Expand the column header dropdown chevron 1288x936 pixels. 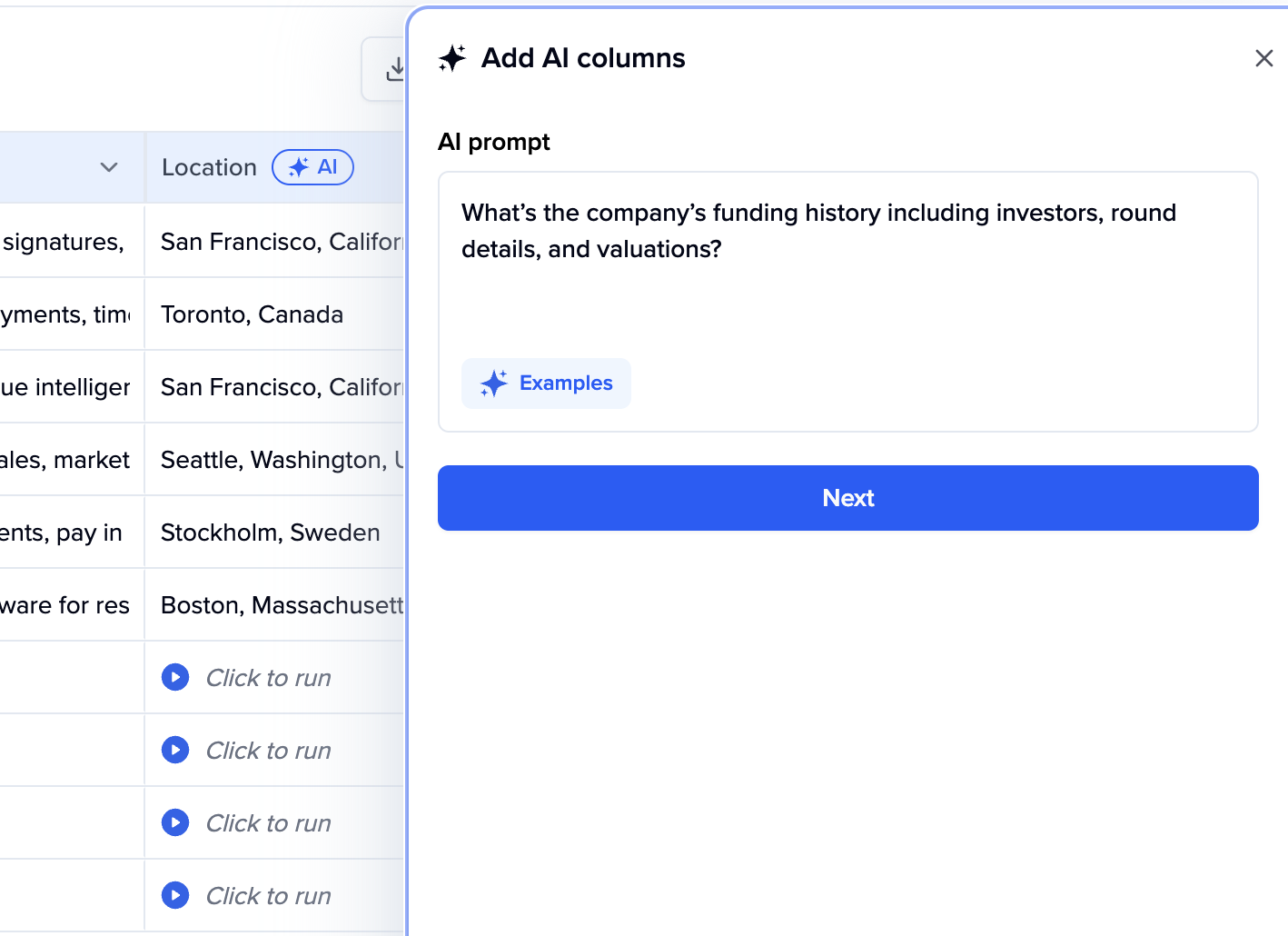(109, 167)
